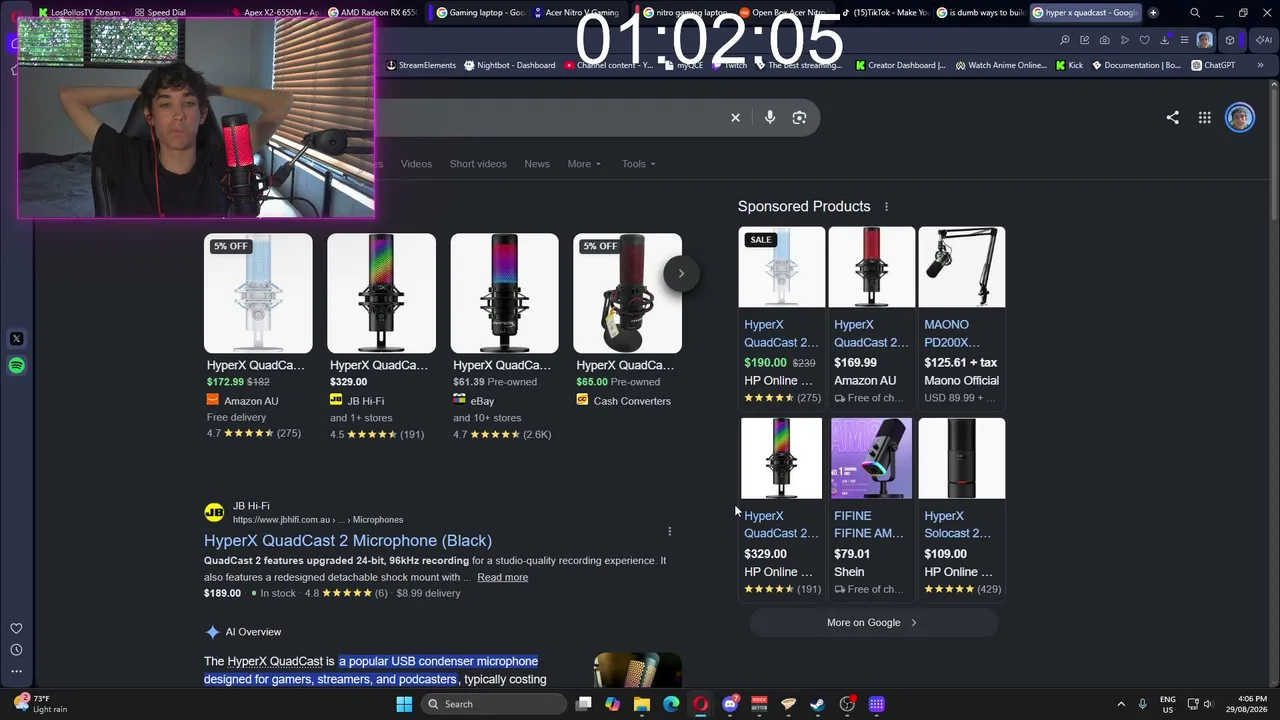This screenshot has width=1280, height=720.
Task: Open the ChatGPT bookmark
Action: 1213,66
